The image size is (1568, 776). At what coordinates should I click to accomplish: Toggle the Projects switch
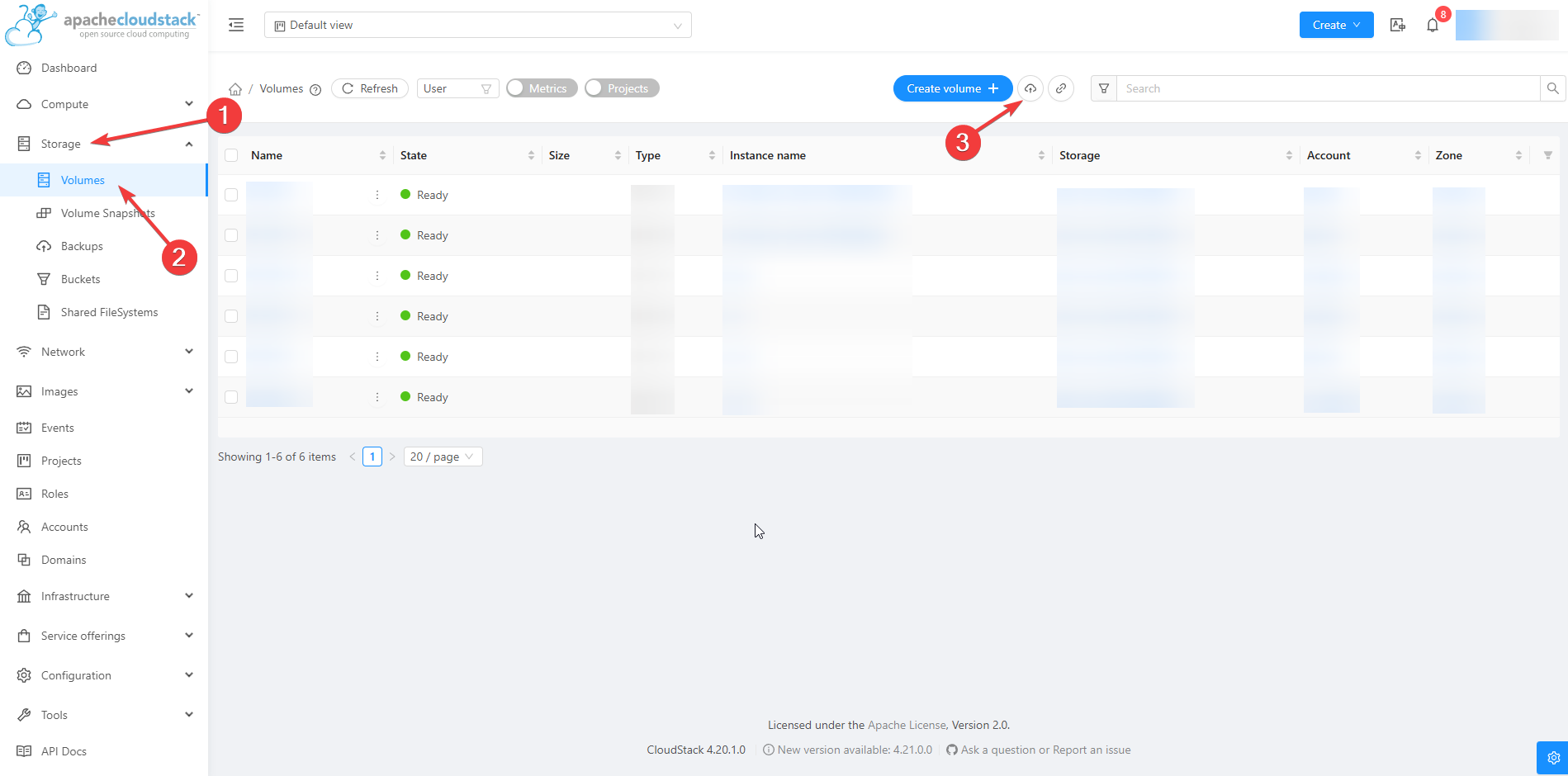coord(621,88)
